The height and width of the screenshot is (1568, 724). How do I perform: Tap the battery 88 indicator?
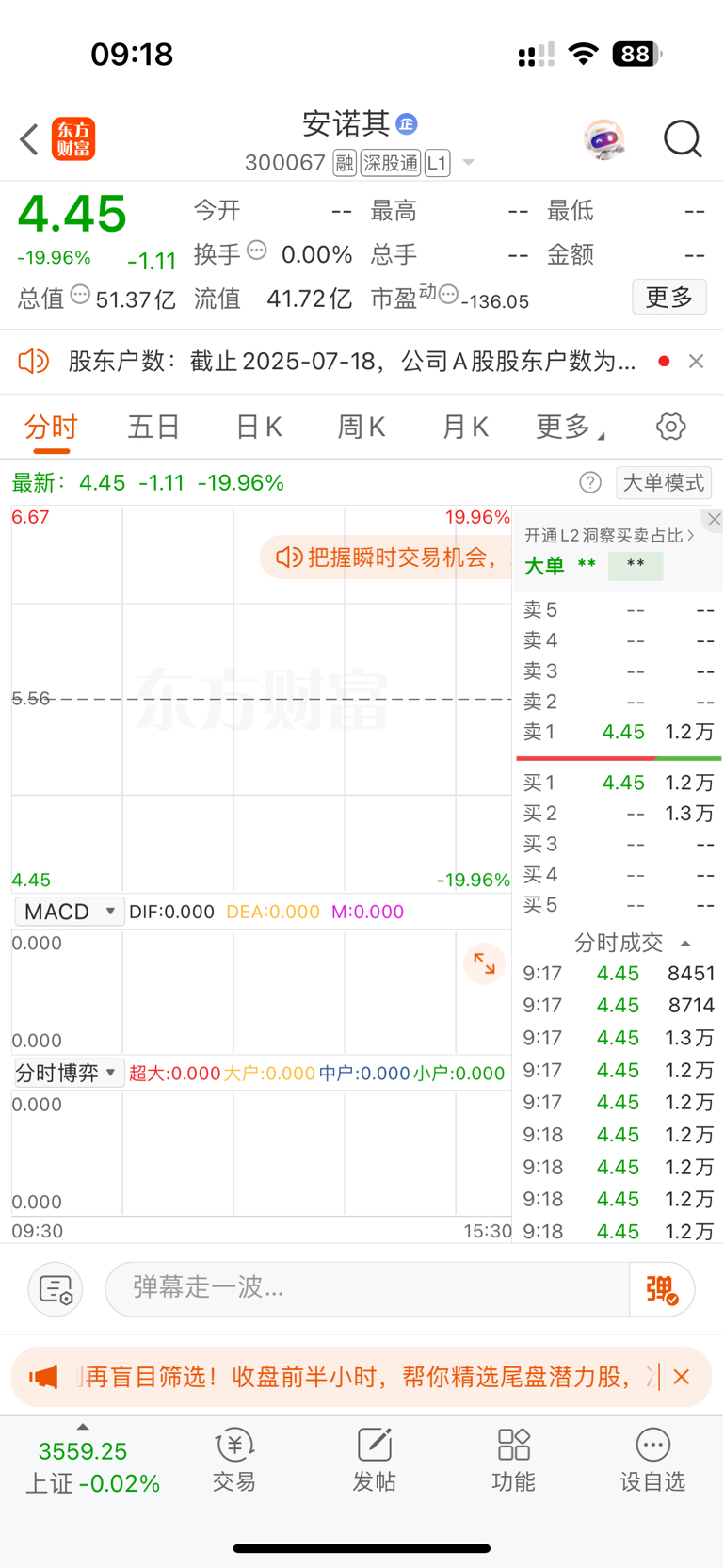point(636,54)
